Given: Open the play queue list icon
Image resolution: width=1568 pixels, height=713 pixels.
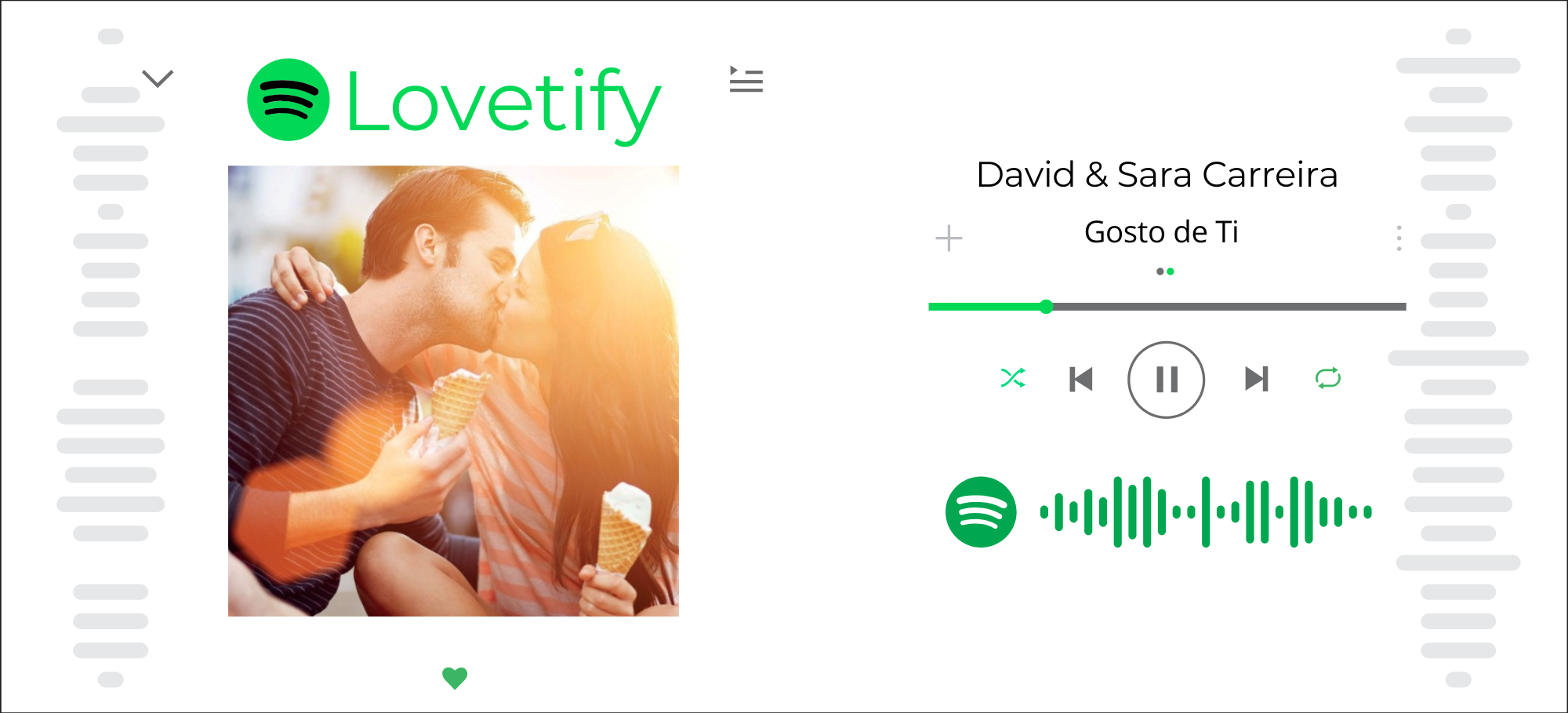Looking at the screenshot, I should tap(746, 79).
